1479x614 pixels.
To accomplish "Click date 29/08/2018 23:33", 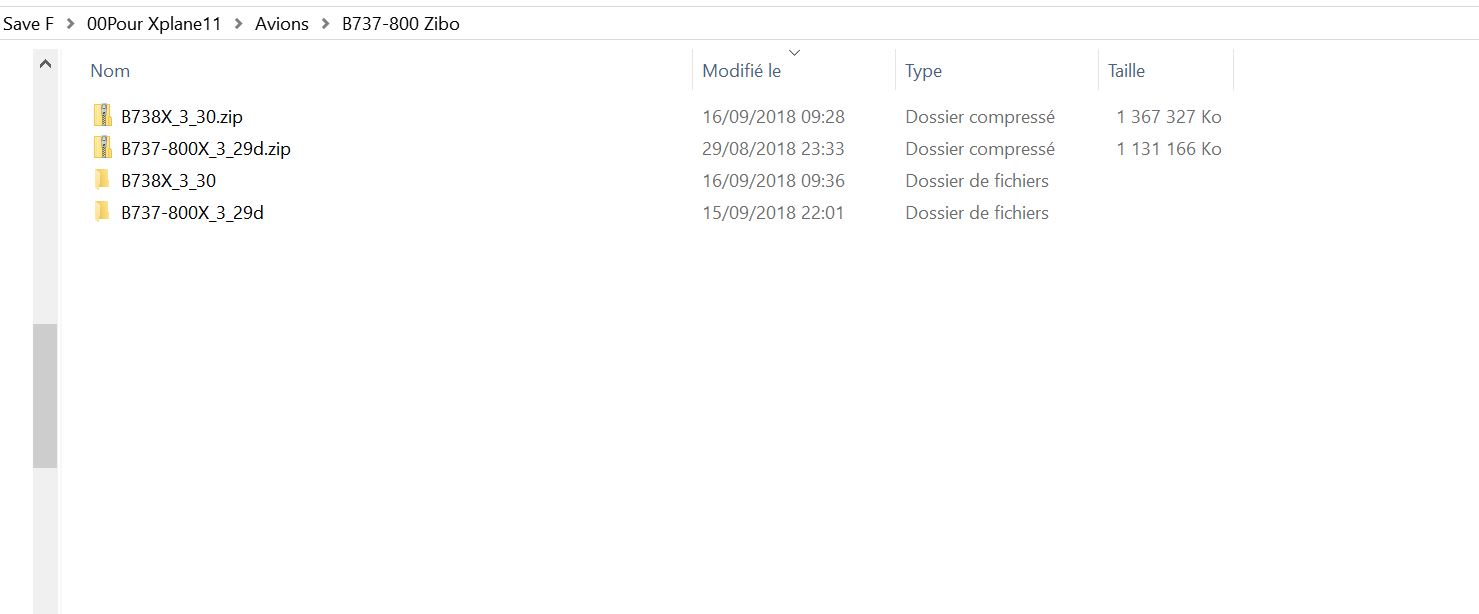I will 773,149.
